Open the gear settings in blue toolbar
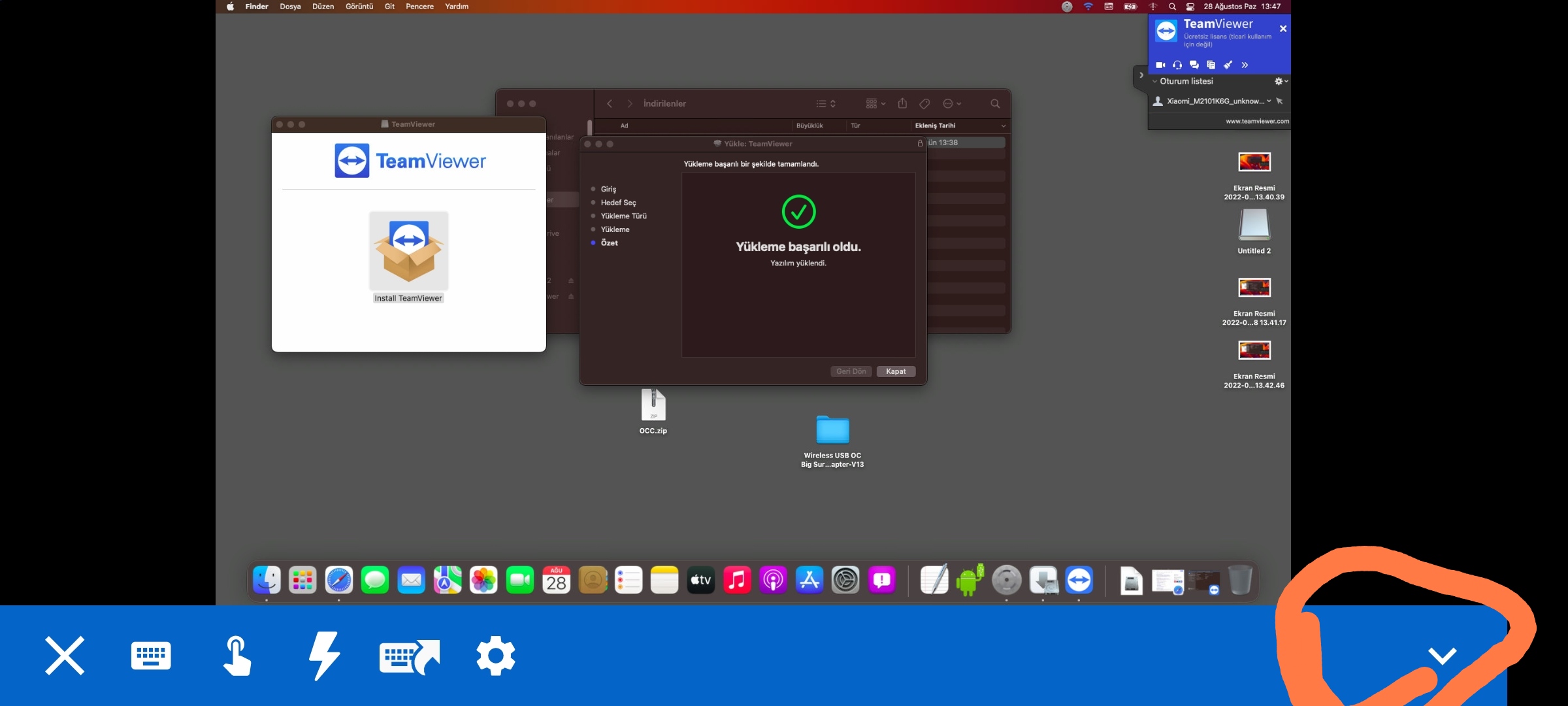 coord(496,656)
